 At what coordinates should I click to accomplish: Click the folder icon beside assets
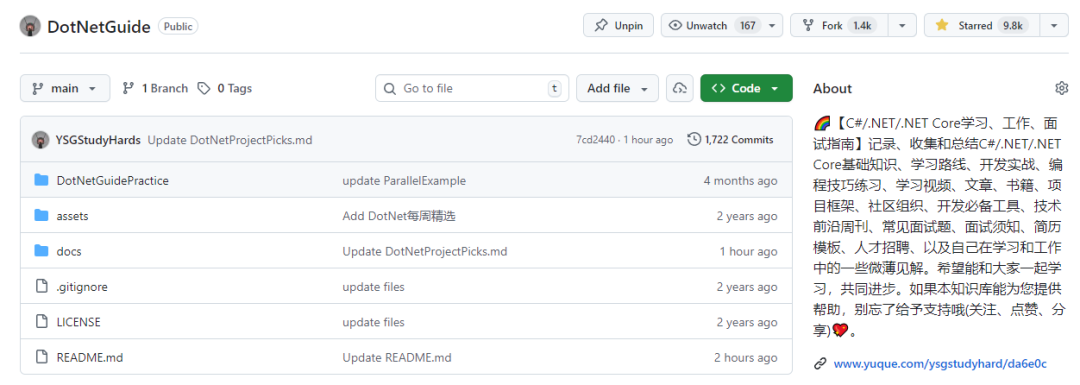41,216
